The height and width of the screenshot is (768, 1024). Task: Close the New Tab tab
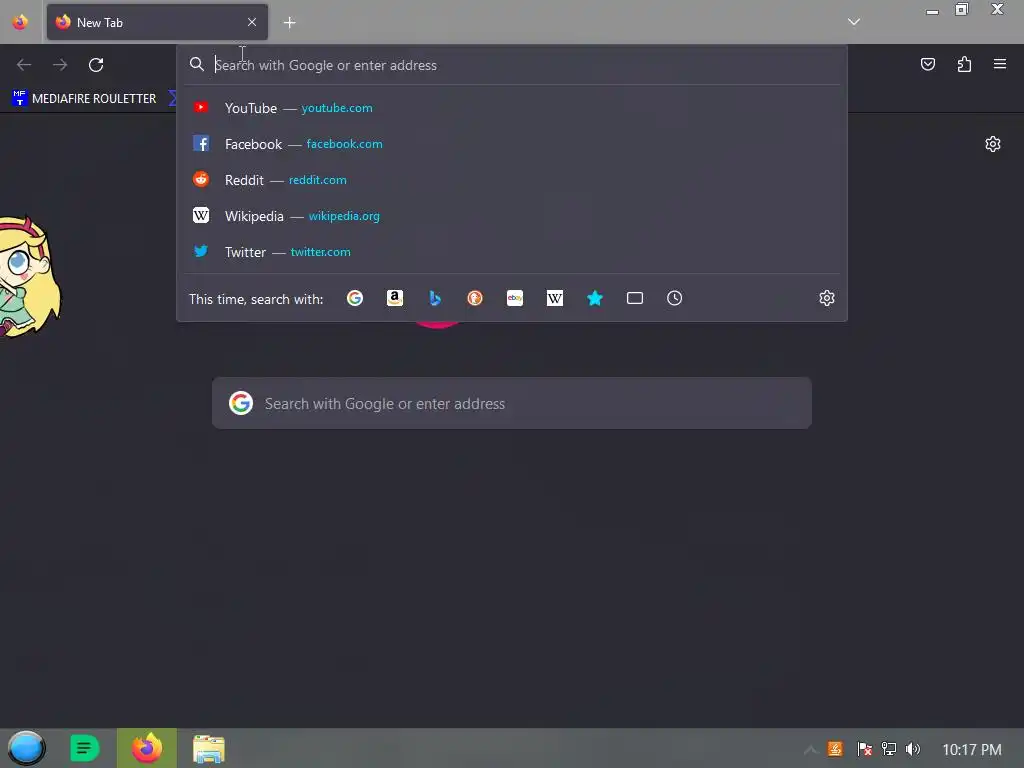(252, 22)
